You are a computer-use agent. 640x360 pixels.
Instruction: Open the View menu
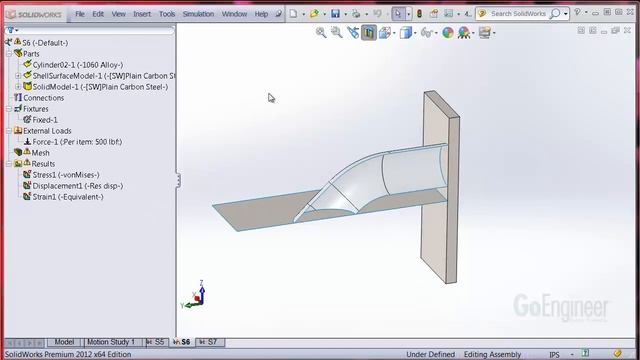pyautogui.click(x=119, y=14)
